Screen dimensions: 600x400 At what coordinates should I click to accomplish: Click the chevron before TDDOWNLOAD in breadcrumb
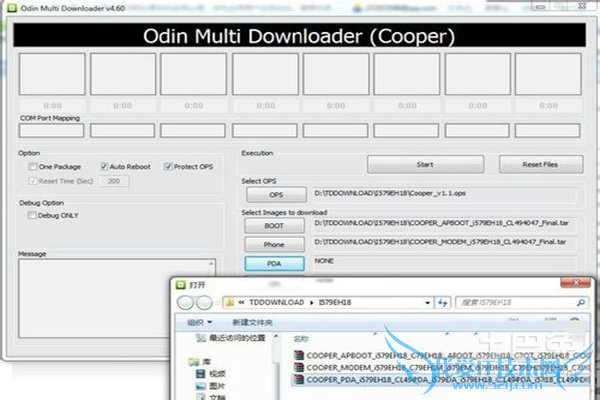(241, 302)
